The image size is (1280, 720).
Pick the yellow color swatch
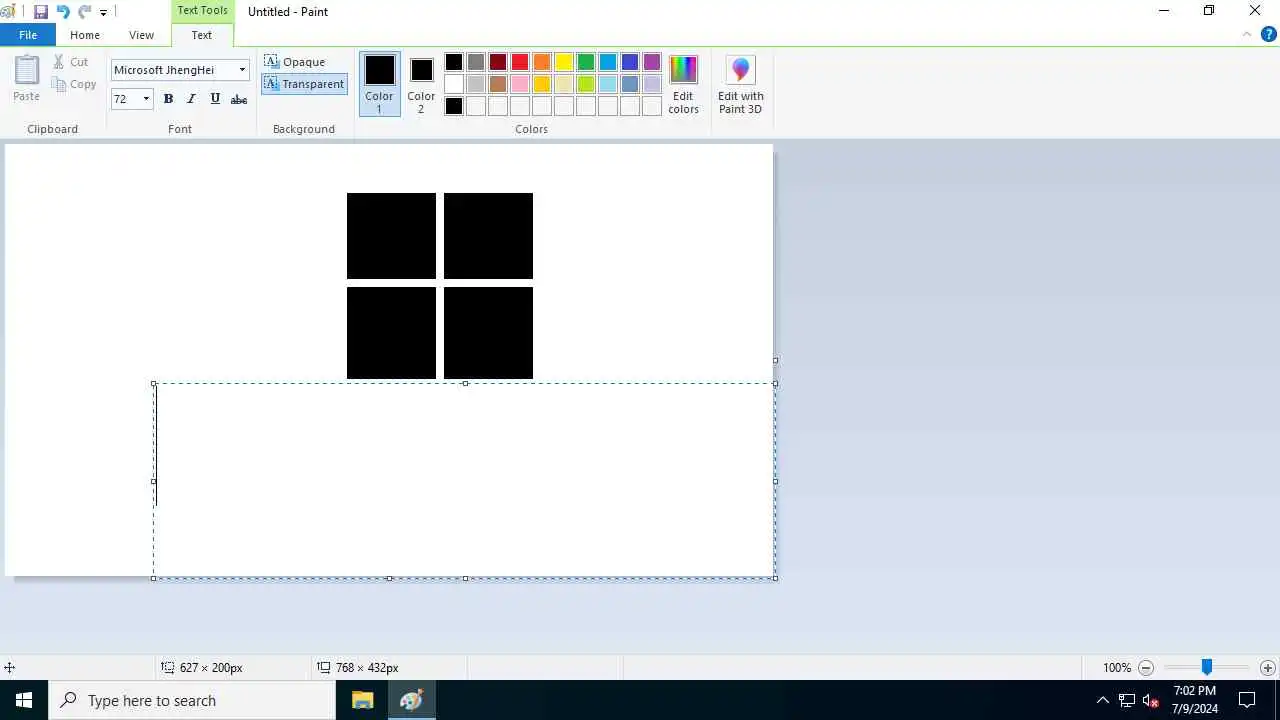[x=564, y=62]
